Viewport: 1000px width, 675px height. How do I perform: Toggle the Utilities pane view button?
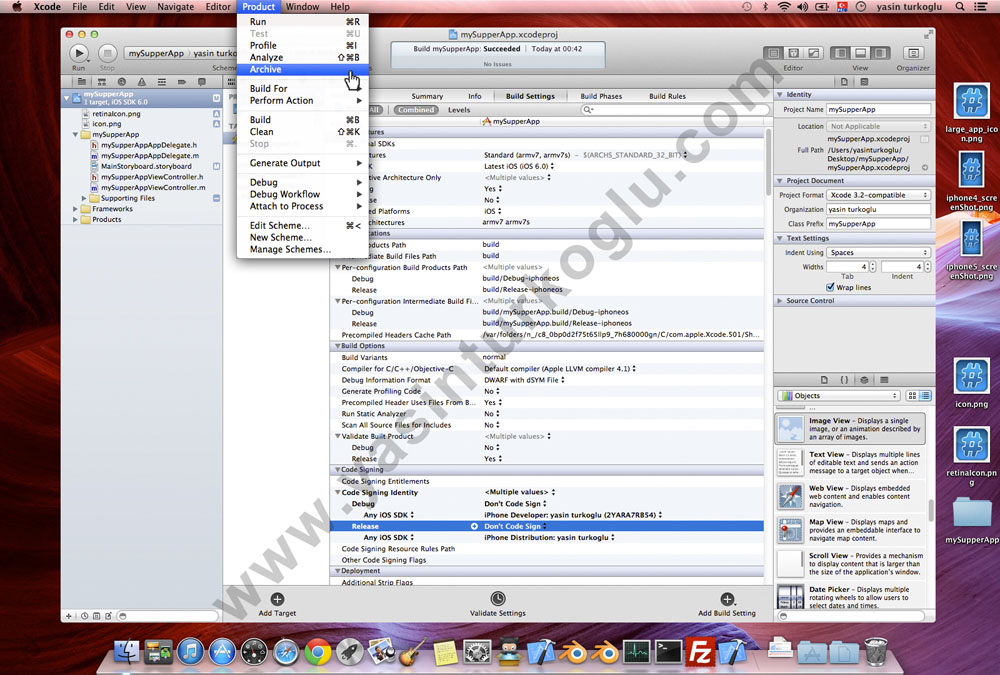[x=880, y=53]
